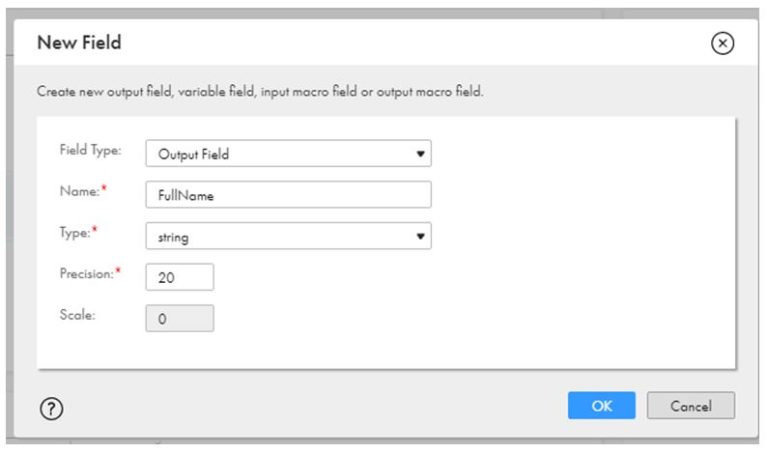
Task: Click the disabled Scale box showing 0
Action: [179, 318]
